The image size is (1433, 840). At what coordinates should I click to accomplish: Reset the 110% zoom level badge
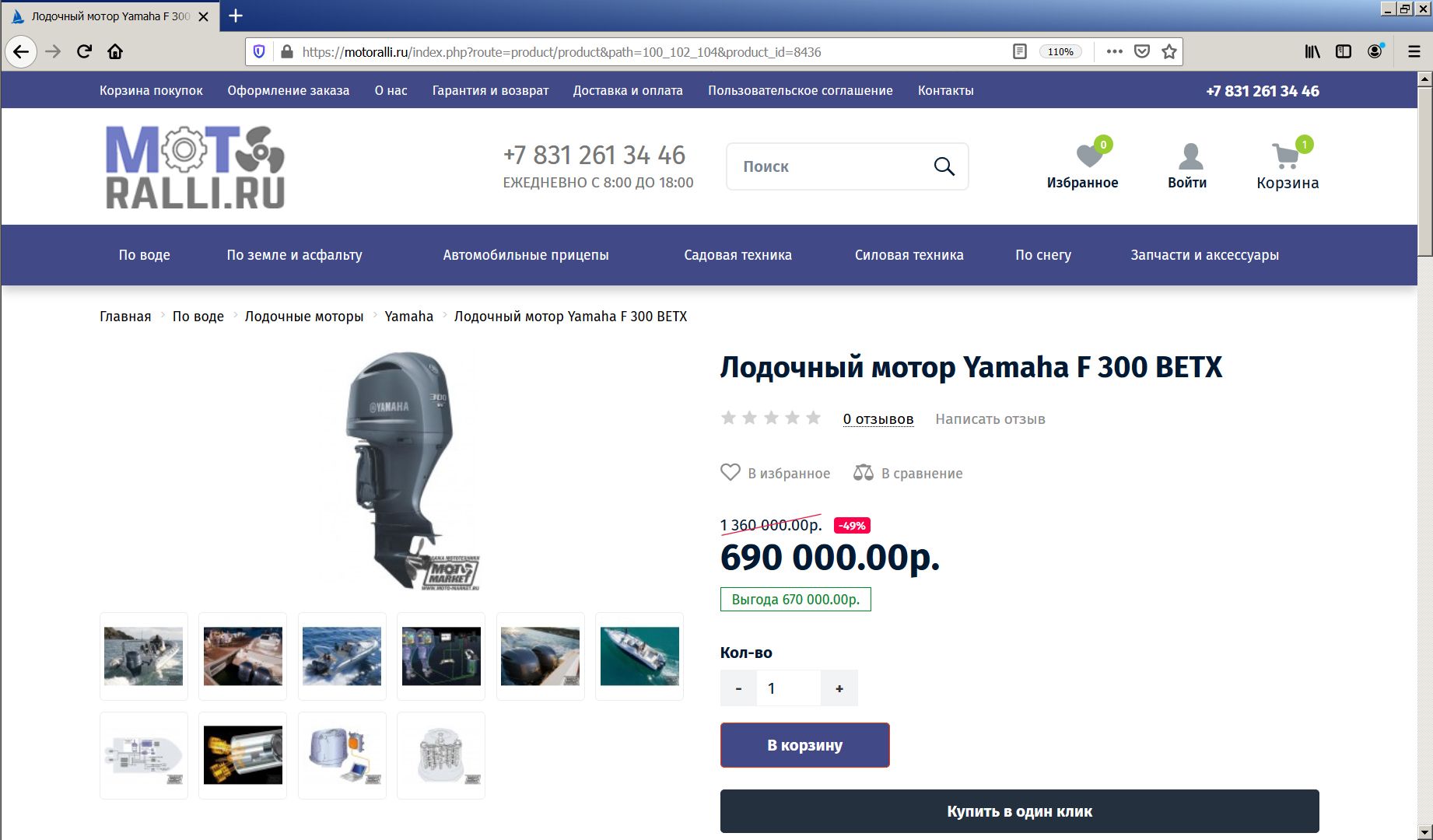(1060, 52)
